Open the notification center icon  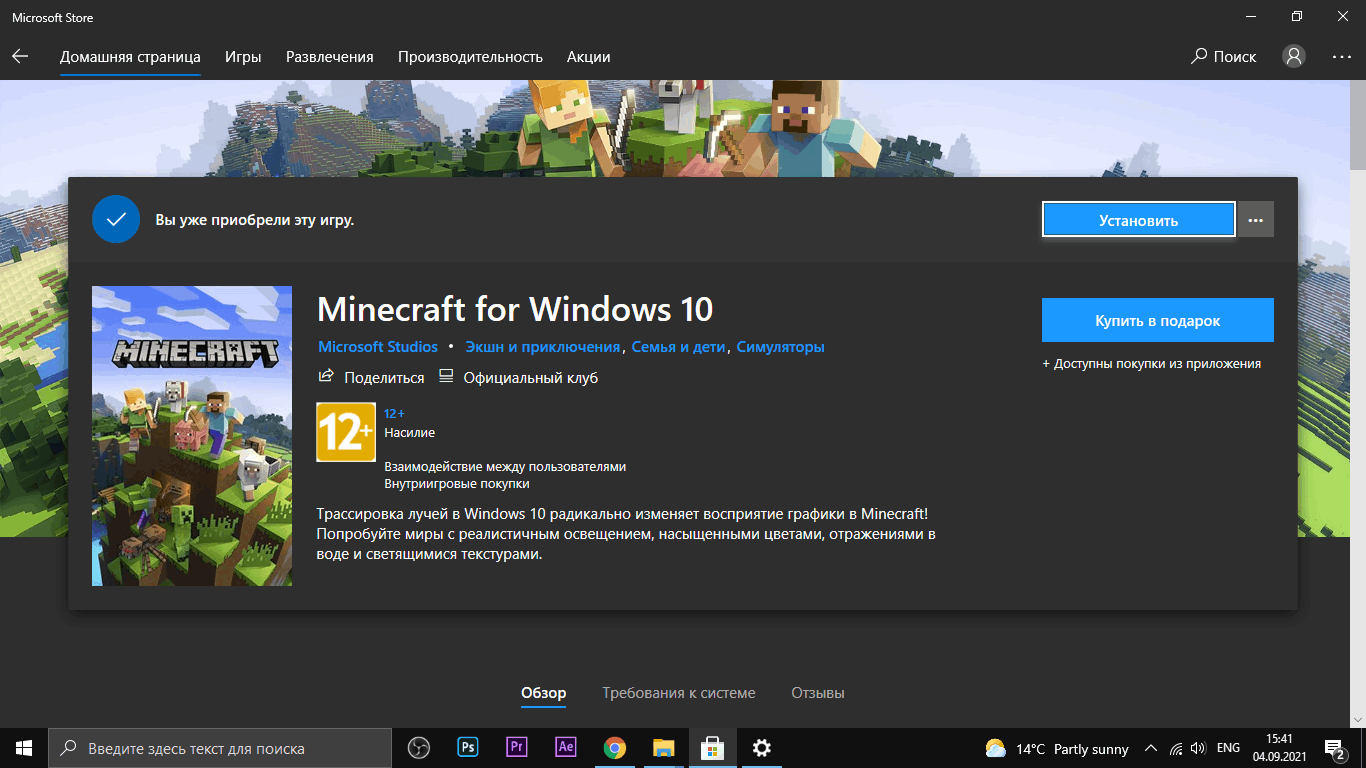(x=1335, y=748)
